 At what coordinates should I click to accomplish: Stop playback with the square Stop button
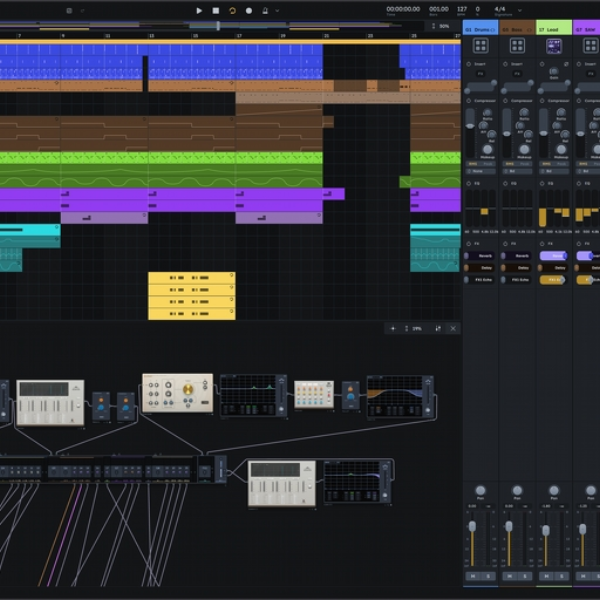point(216,11)
